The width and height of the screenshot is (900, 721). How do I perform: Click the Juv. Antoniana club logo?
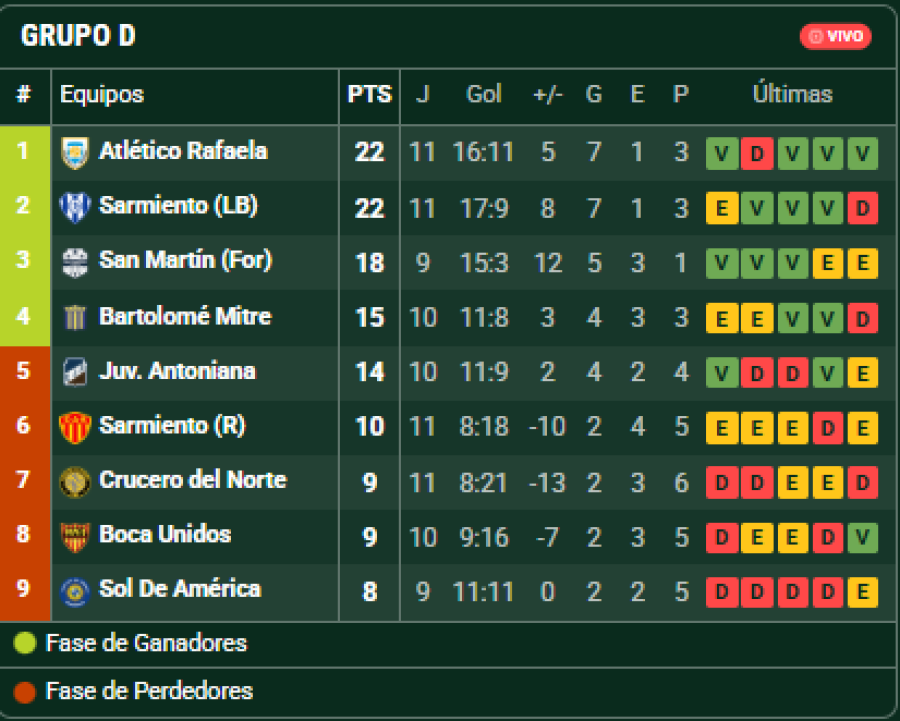75,372
